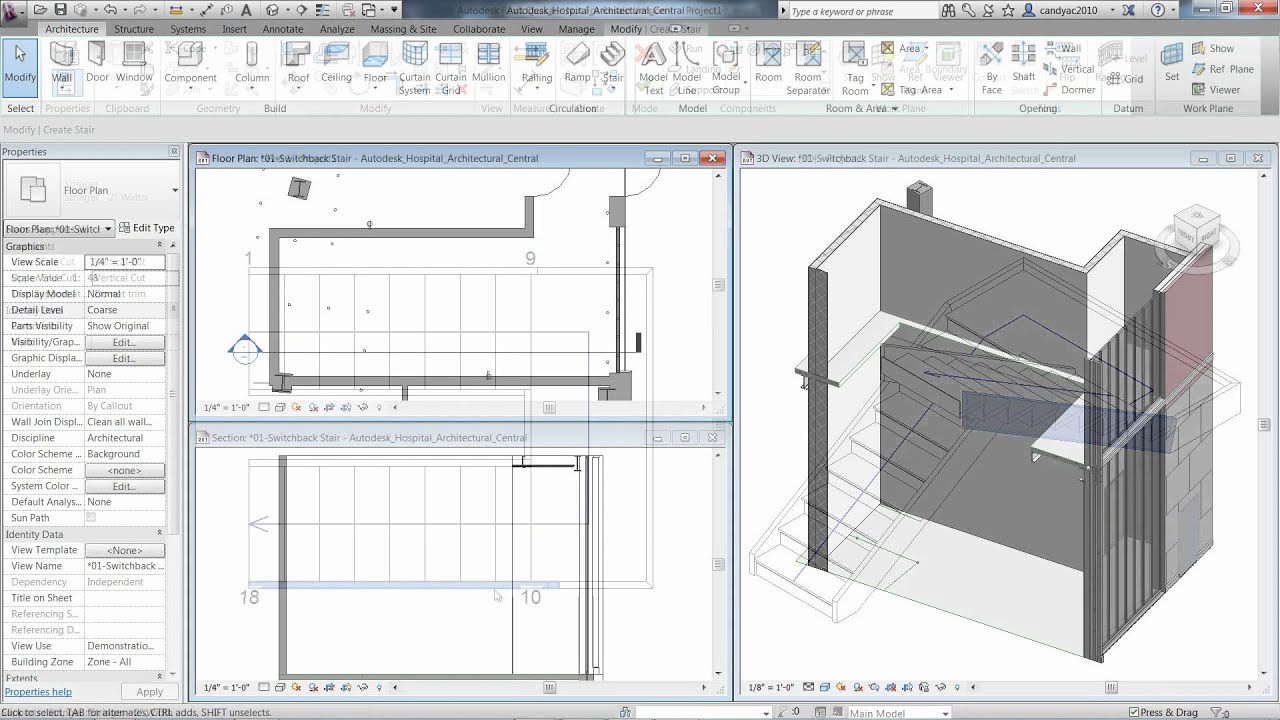Click Edit for Visibility/Graphics overrides
Image resolution: width=1280 pixels, height=720 pixels.
point(124,342)
